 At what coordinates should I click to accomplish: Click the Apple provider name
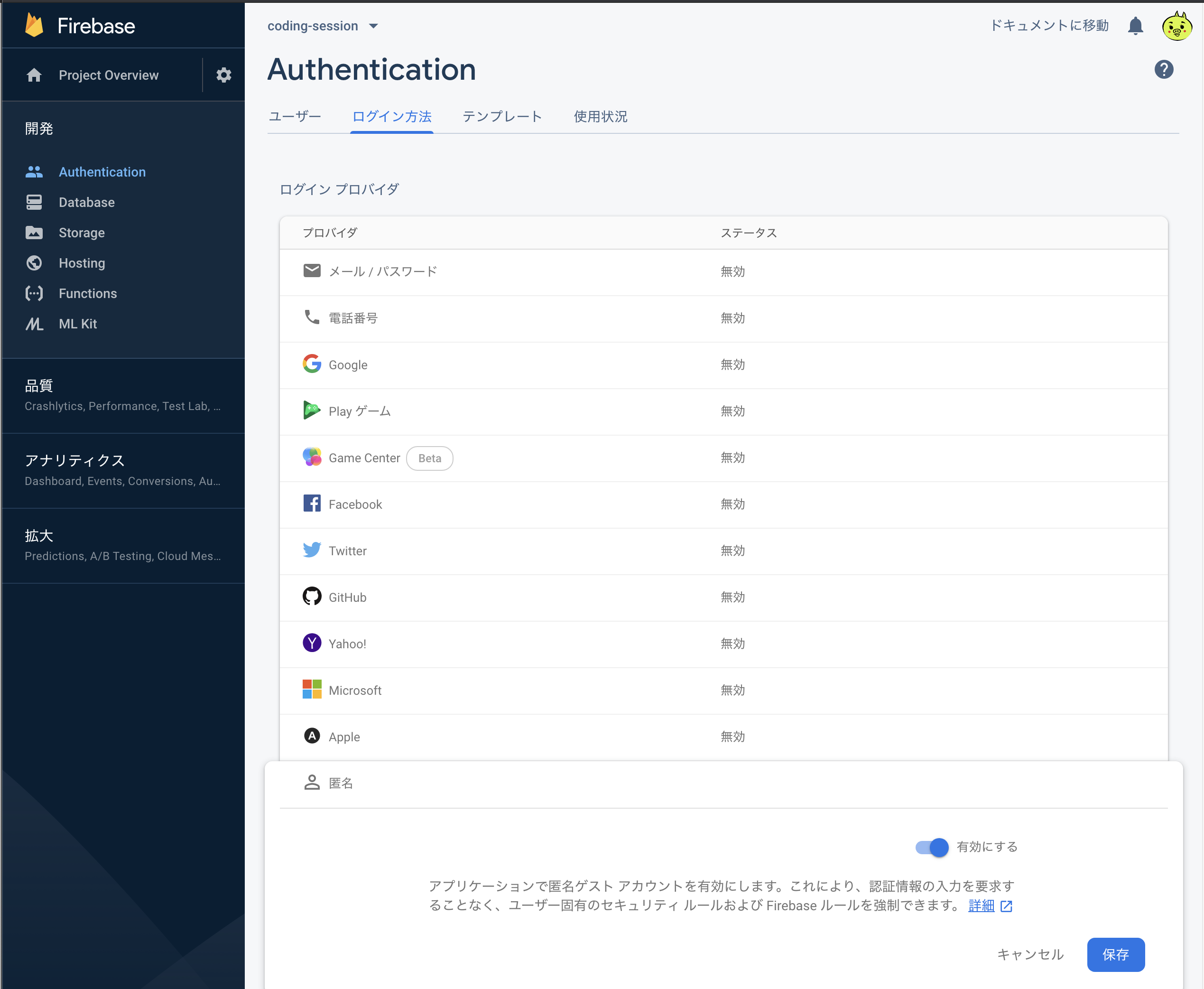[344, 737]
